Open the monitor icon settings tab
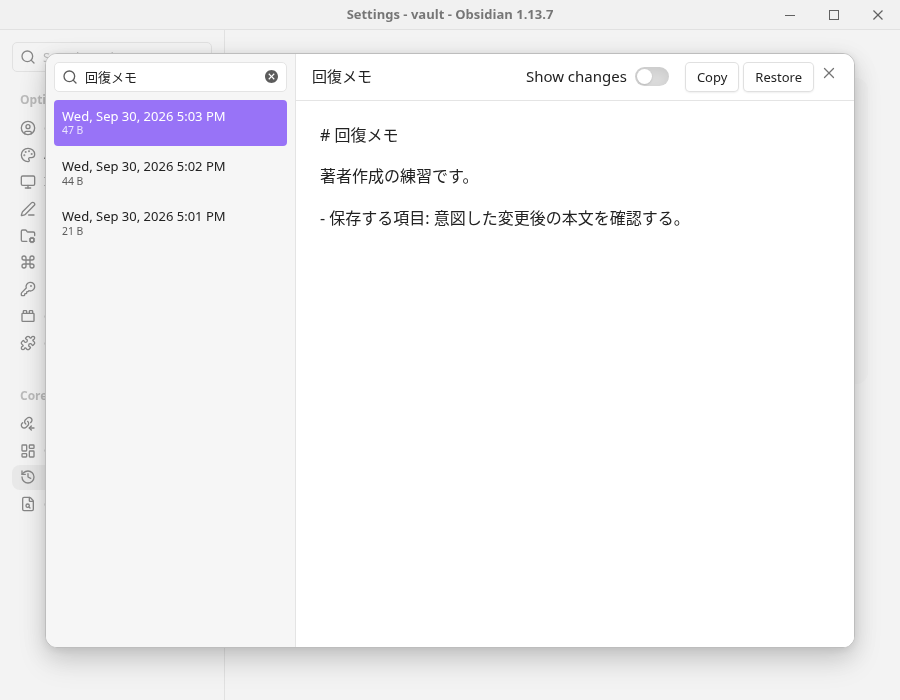900x700 pixels. tap(28, 182)
